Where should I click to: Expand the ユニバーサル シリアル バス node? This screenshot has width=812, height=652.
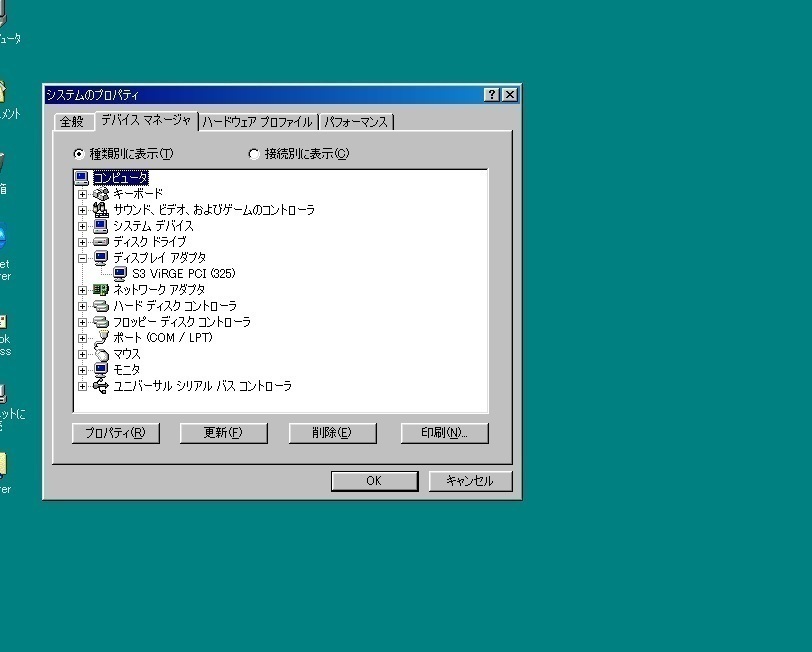[82, 386]
